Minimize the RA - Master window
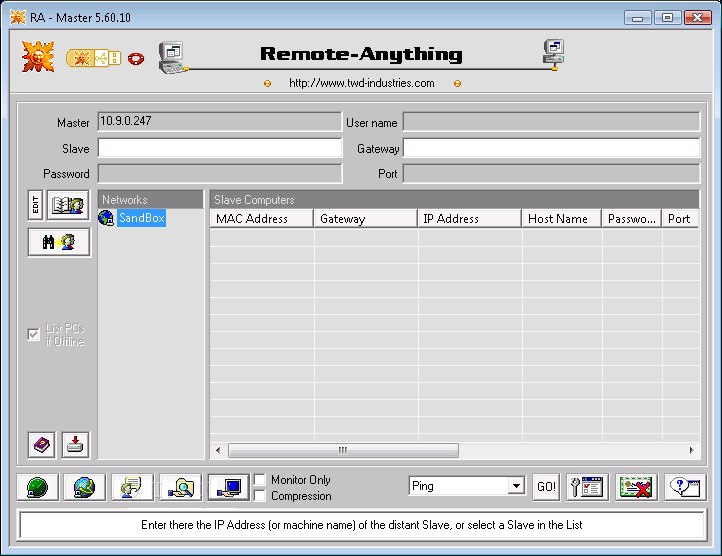 coord(638,18)
